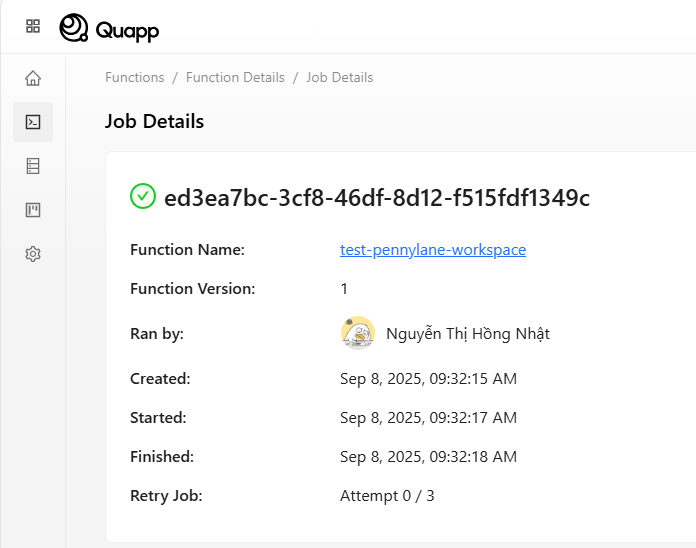Click the Job Details breadcrumb
The height and width of the screenshot is (548, 696).
[x=340, y=77]
